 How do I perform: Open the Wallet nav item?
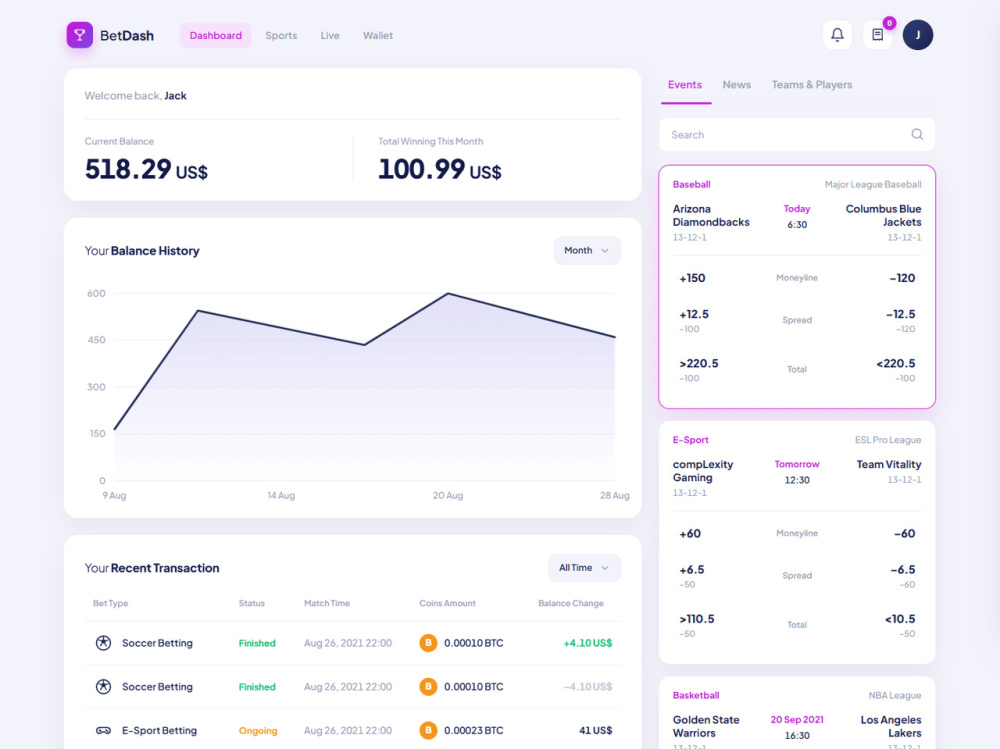[378, 35]
